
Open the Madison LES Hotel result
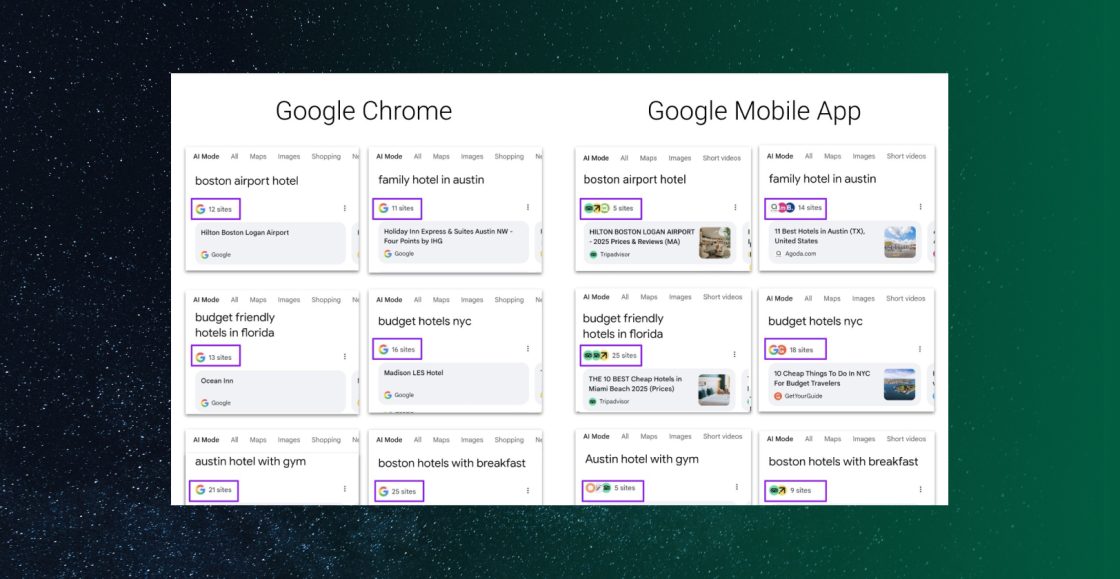(x=454, y=383)
